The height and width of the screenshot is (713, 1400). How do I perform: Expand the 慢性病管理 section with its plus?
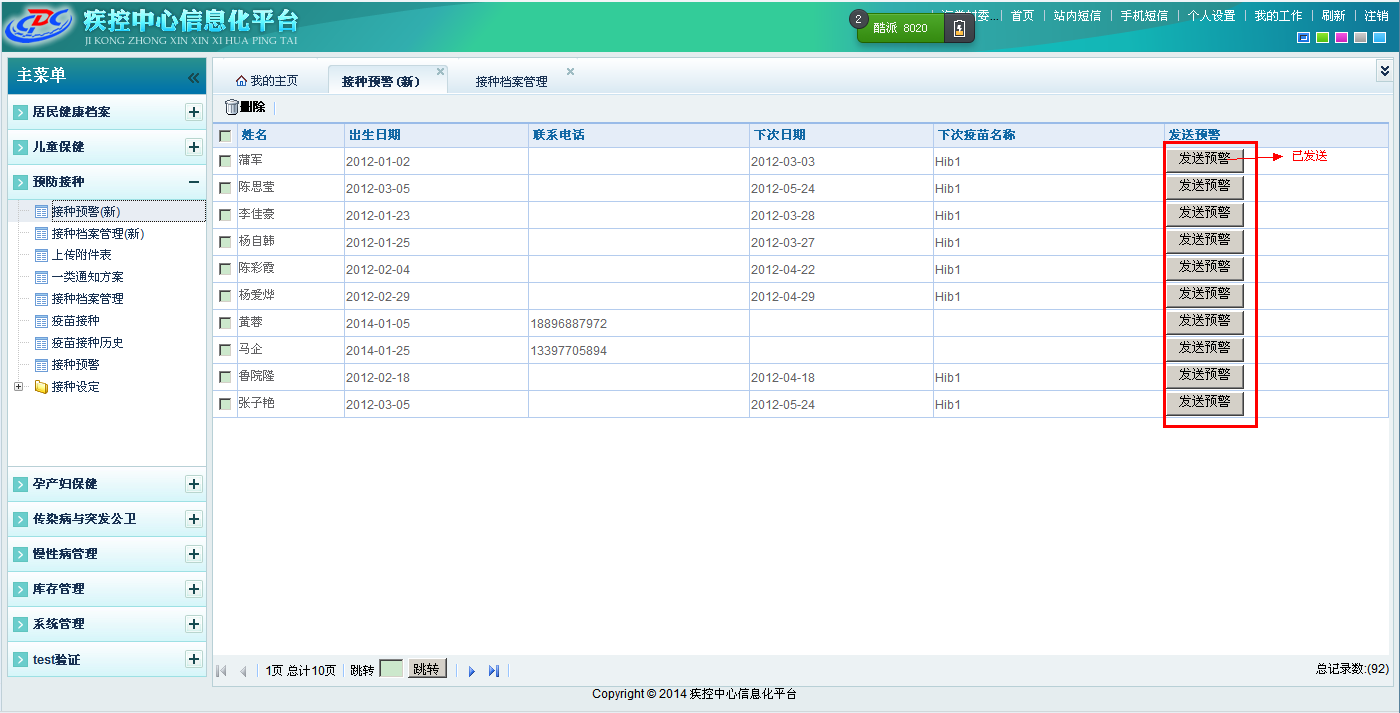[194, 554]
